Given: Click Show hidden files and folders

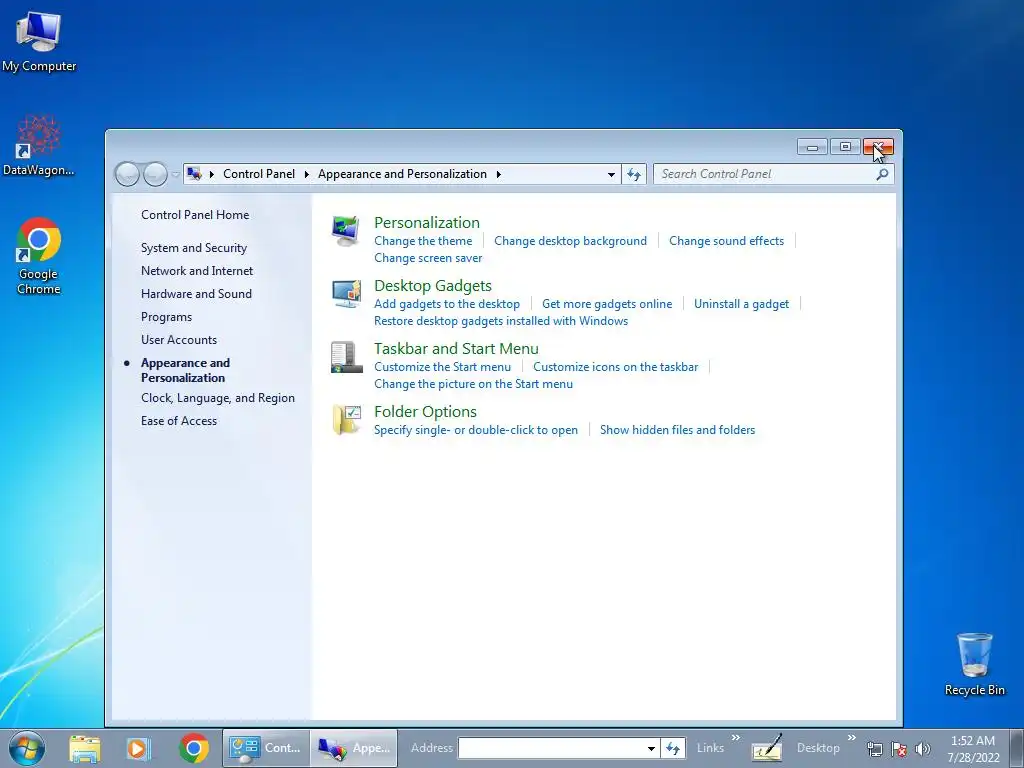Looking at the screenshot, I should pos(677,430).
